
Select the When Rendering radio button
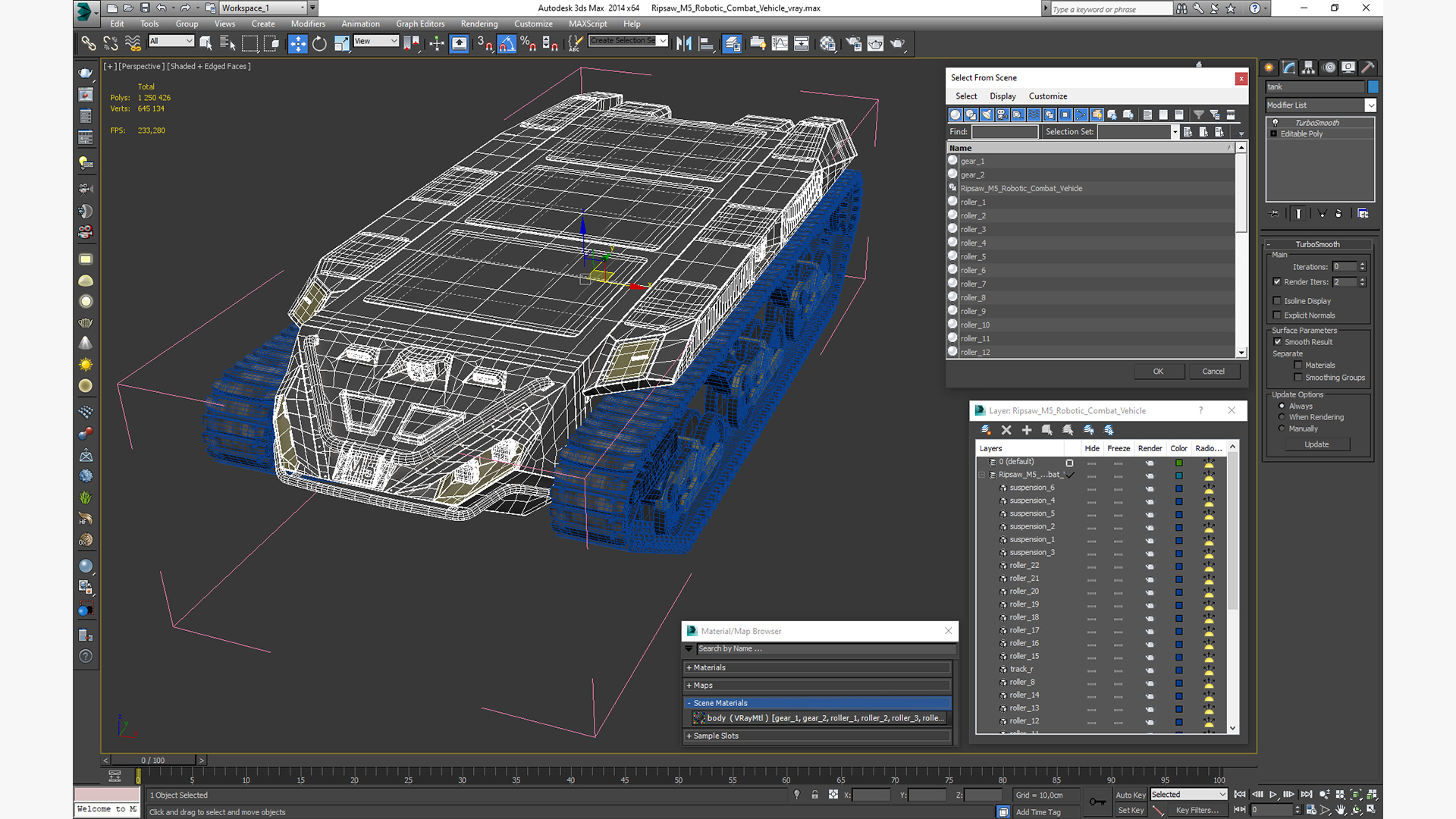[1282, 417]
